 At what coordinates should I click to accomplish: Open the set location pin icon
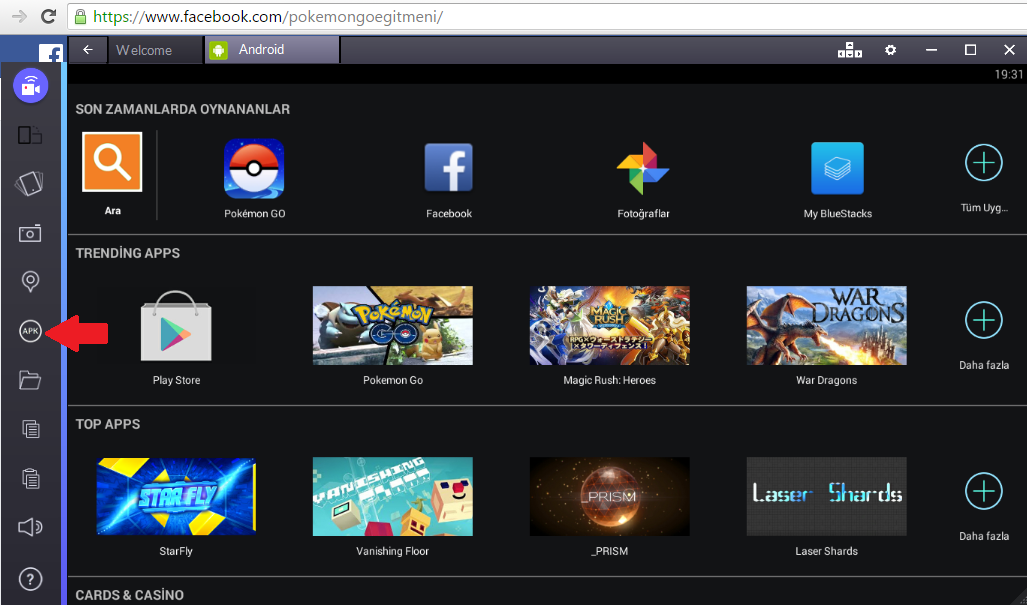[30, 282]
